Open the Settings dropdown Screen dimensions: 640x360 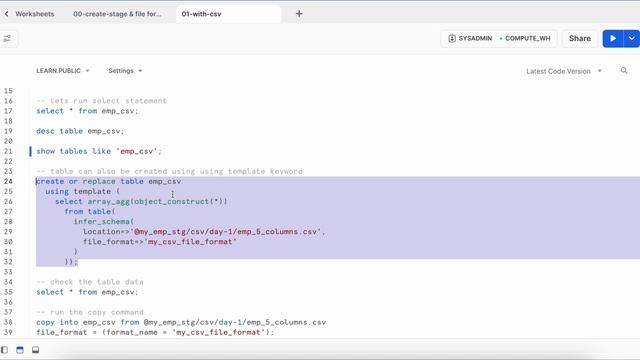click(125, 71)
